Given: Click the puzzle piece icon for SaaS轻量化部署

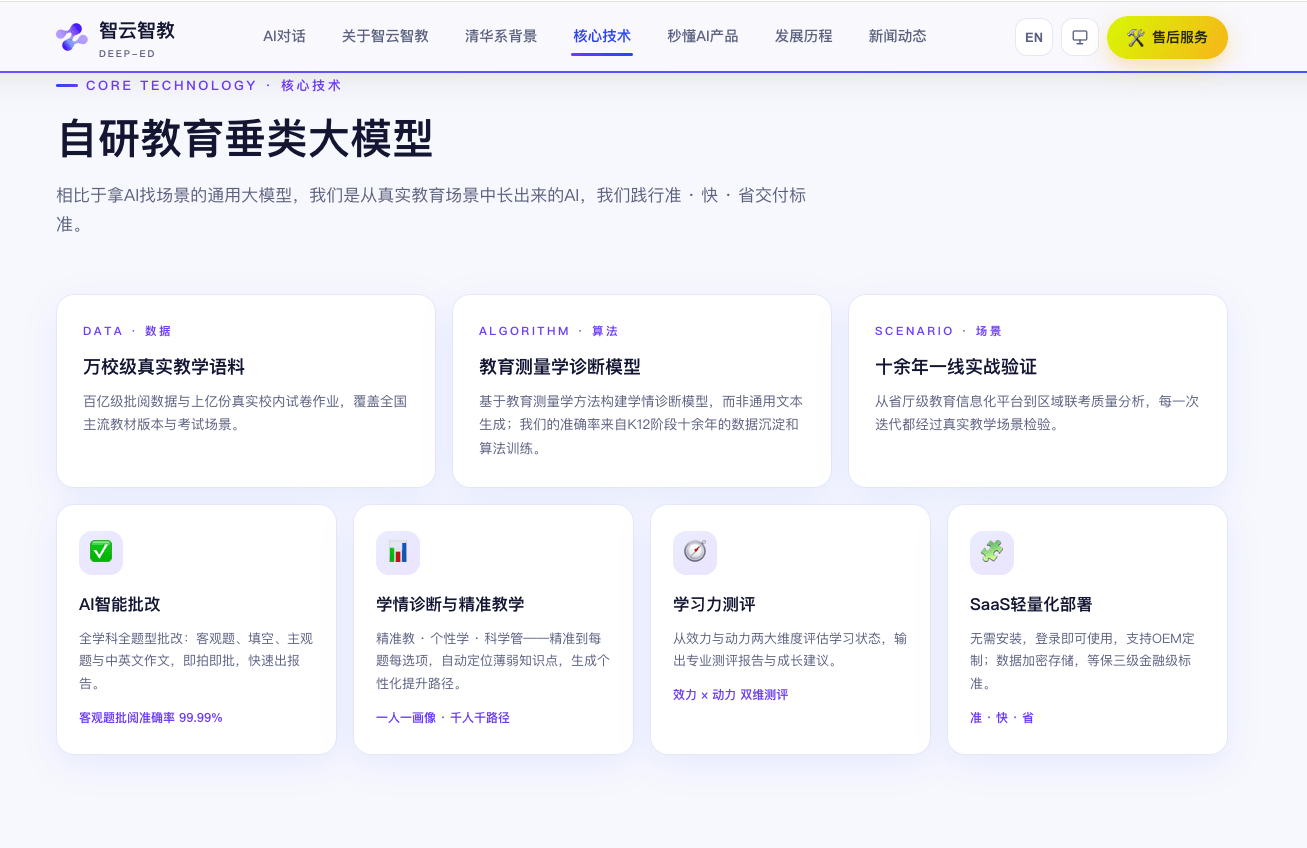Looking at the screenshot, I should pyautogui.click(x=992, y=552).
